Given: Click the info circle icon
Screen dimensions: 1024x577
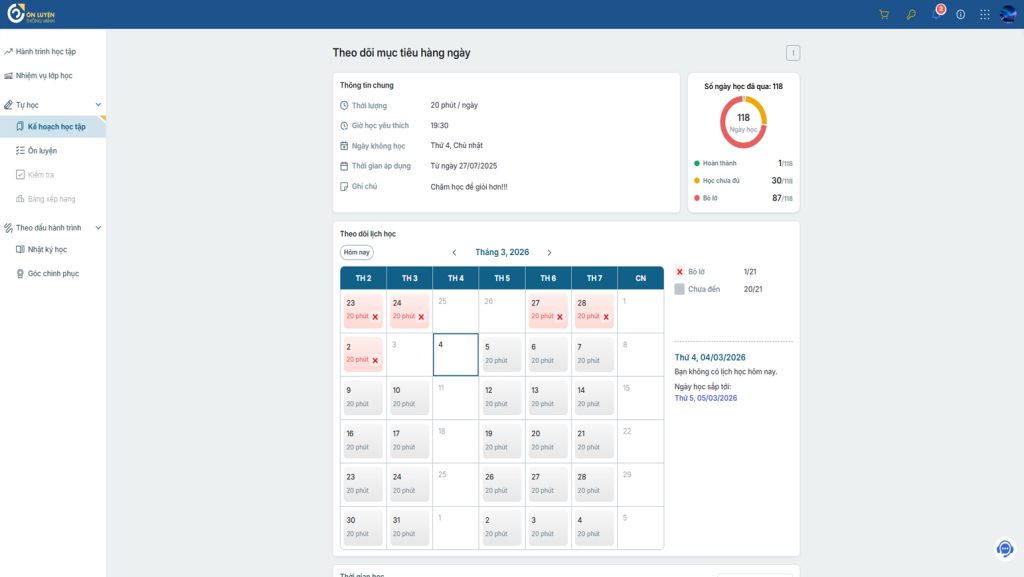Looking at the screenshot, I should point(961,14).
